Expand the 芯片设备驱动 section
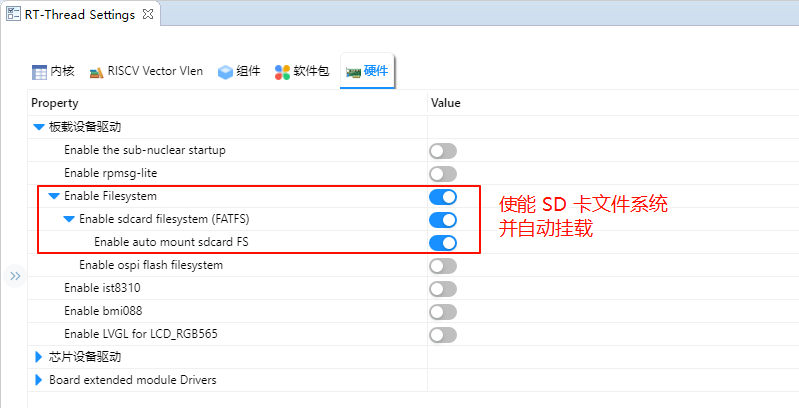This screenshot has height=408, width=799. point(39,357)
